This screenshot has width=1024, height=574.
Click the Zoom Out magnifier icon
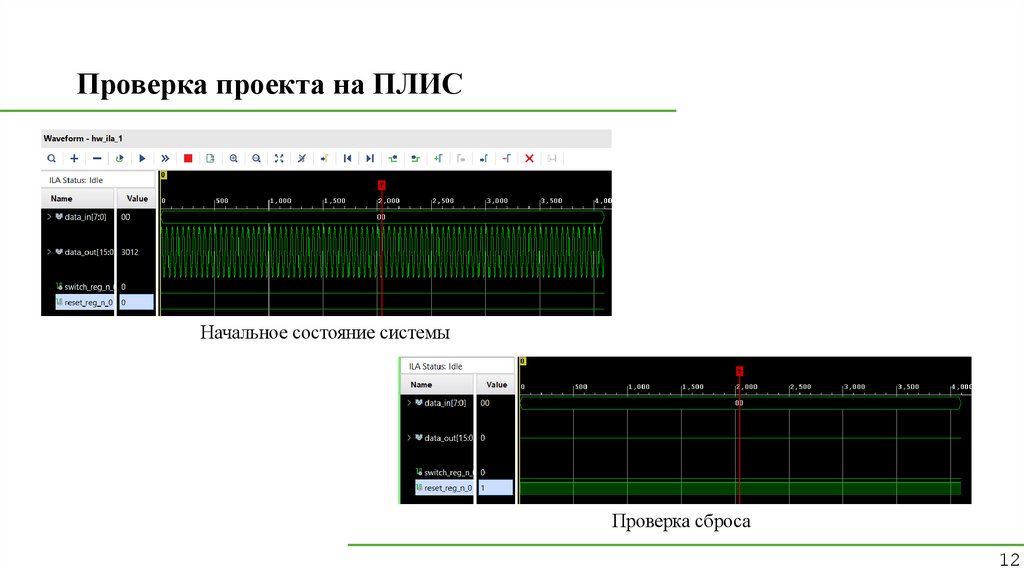pyautogui.click(x=256, y=158)
